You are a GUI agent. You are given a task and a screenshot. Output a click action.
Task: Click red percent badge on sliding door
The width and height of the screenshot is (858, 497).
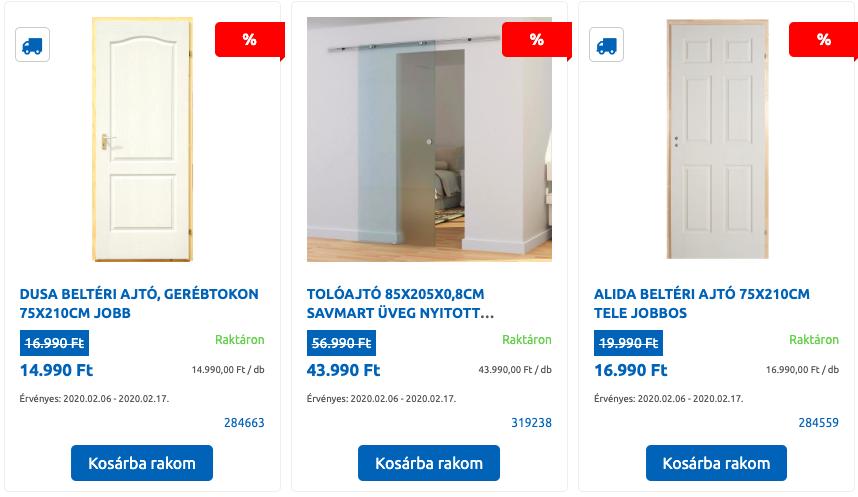coord(537,40)
